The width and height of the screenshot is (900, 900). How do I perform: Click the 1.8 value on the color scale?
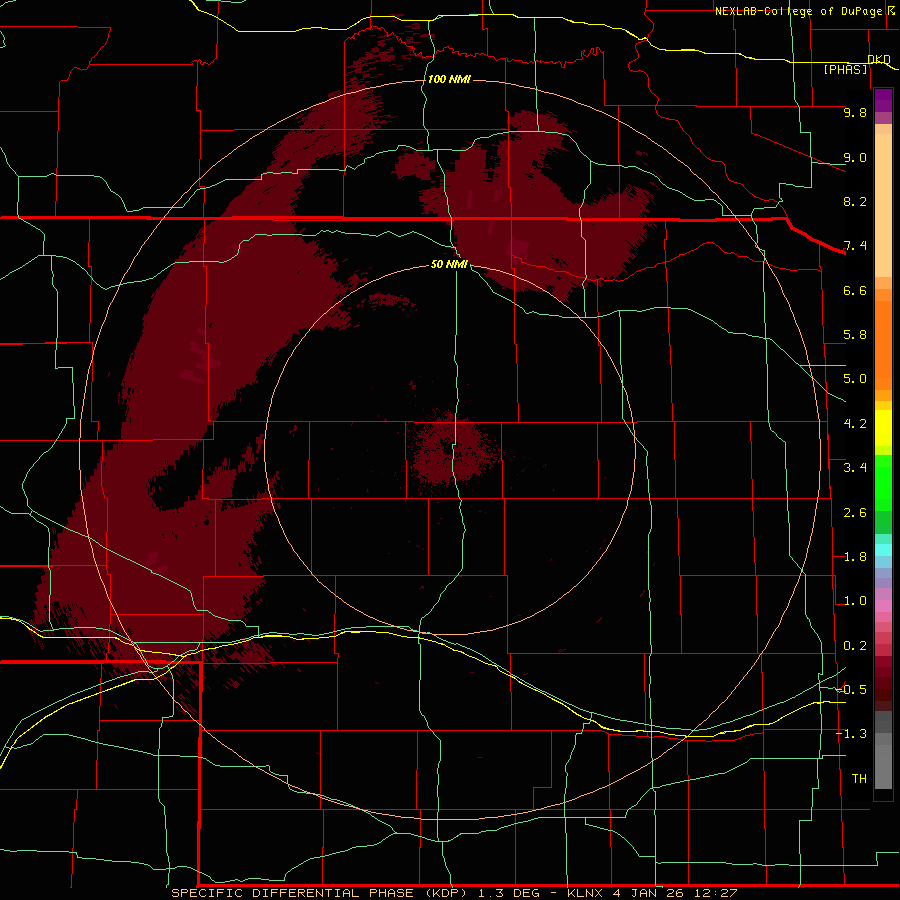coord(855,557)
